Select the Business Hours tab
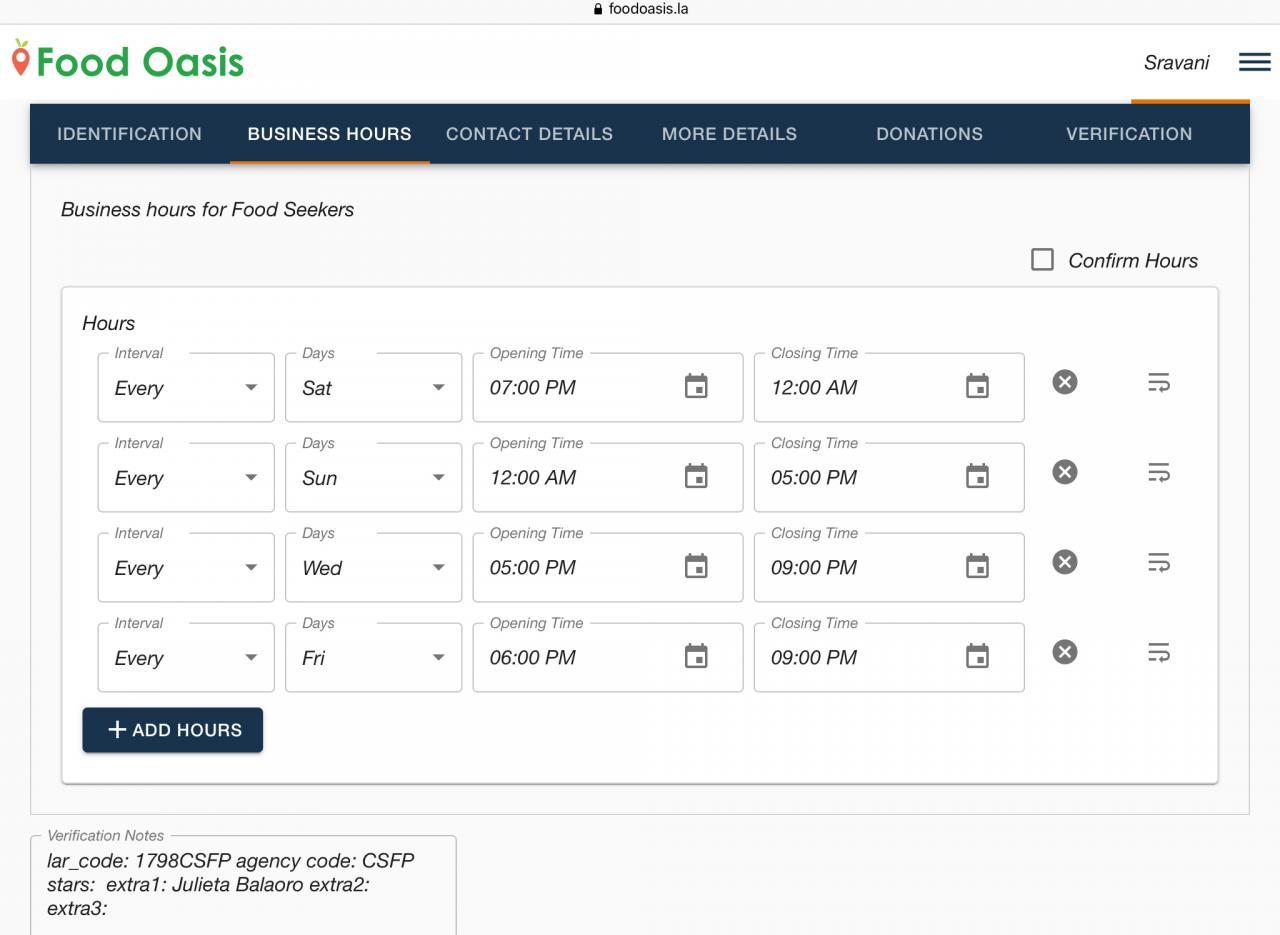The image size is (1280, 935). [330, 134]
